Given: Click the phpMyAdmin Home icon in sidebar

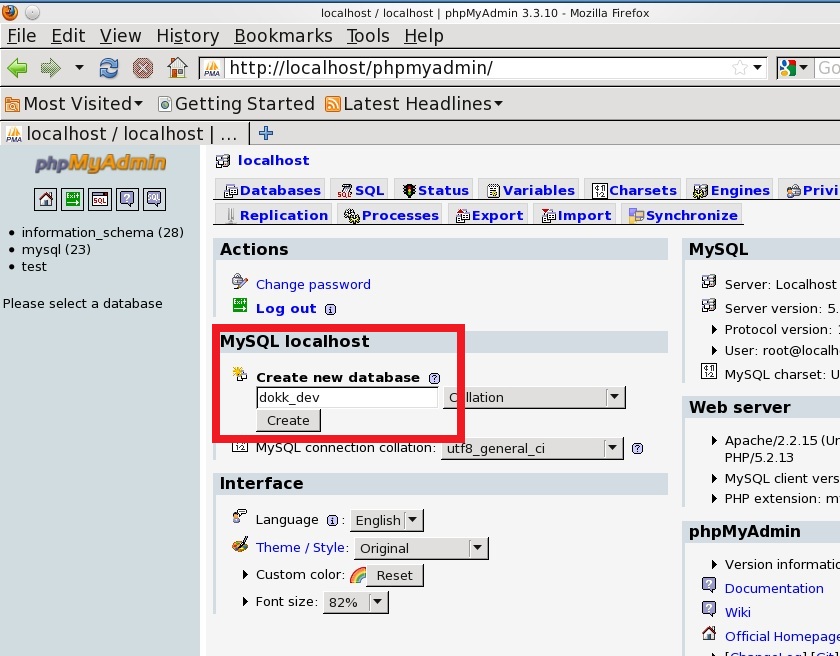Looking at the screenshot, I should (46, 198).
